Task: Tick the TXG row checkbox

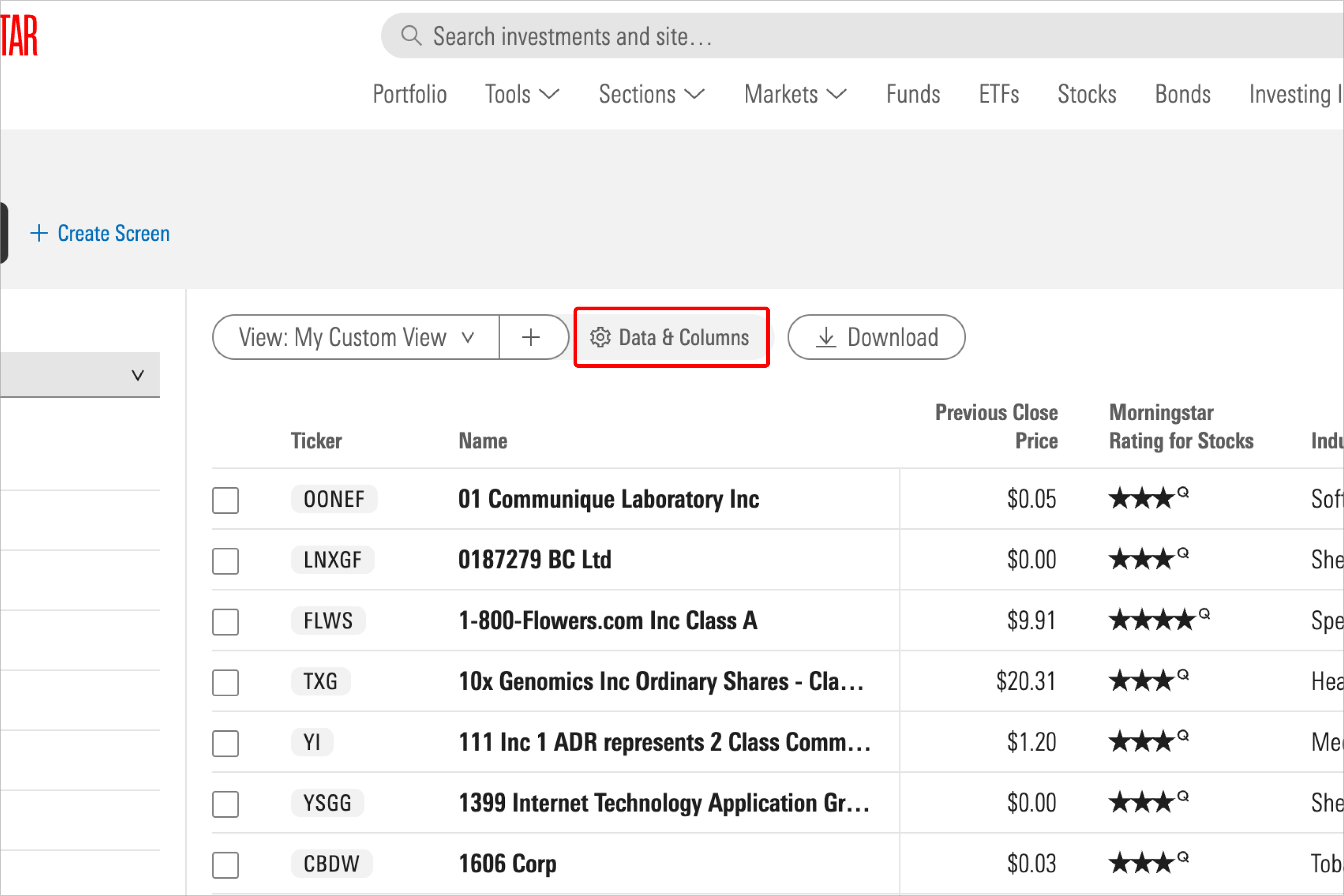Action: [x=225, y=682]
